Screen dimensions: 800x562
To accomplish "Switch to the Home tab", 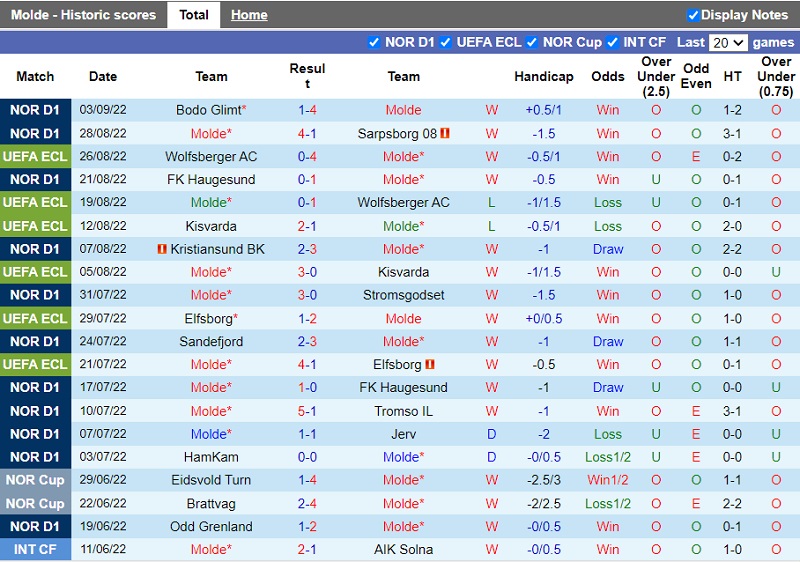I will click(249, 15).
